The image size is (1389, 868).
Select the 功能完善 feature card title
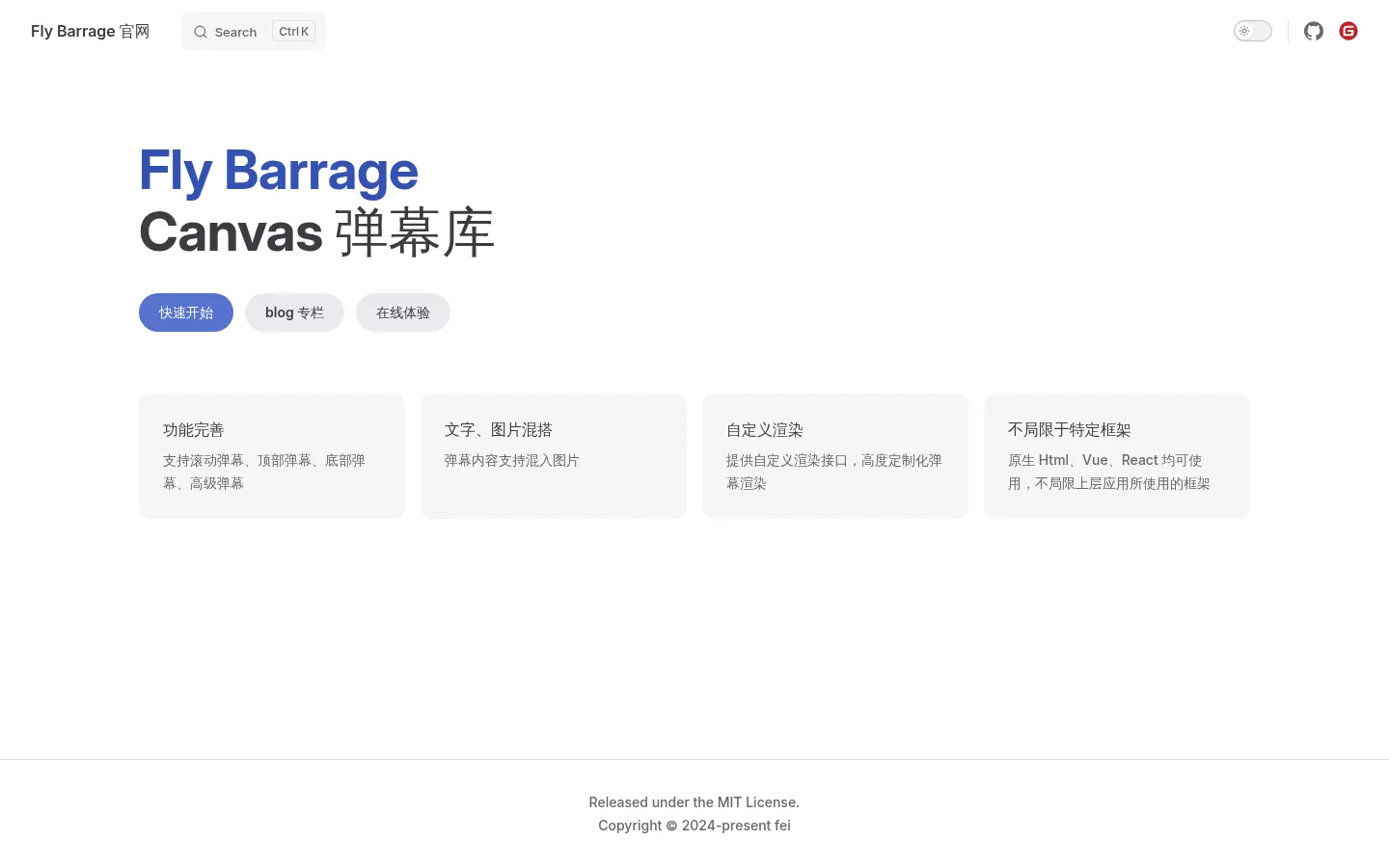[x=194, y=430]
